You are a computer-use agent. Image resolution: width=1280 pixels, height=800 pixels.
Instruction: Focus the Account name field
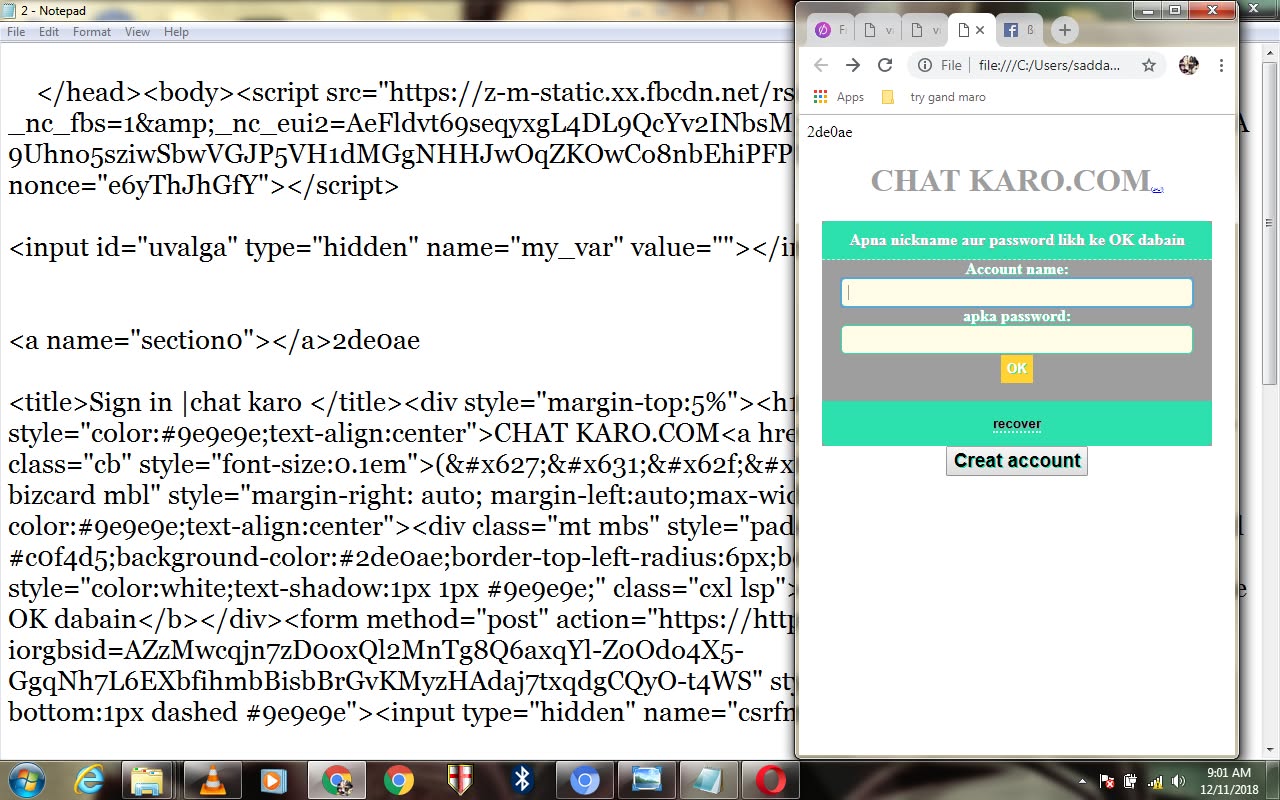pyautogui.click(x=1017, y=292)
